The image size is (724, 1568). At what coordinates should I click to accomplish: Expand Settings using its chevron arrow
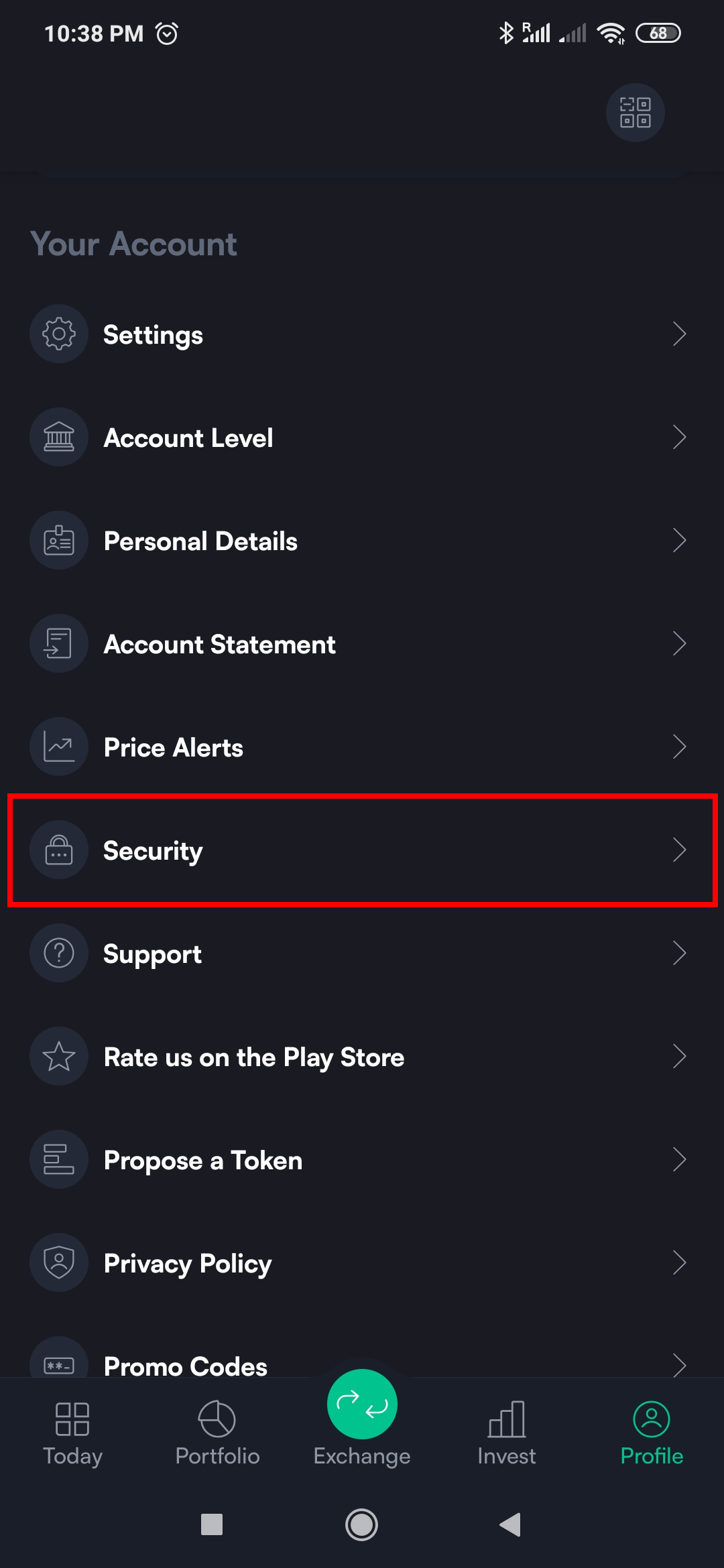coord(679,334)
